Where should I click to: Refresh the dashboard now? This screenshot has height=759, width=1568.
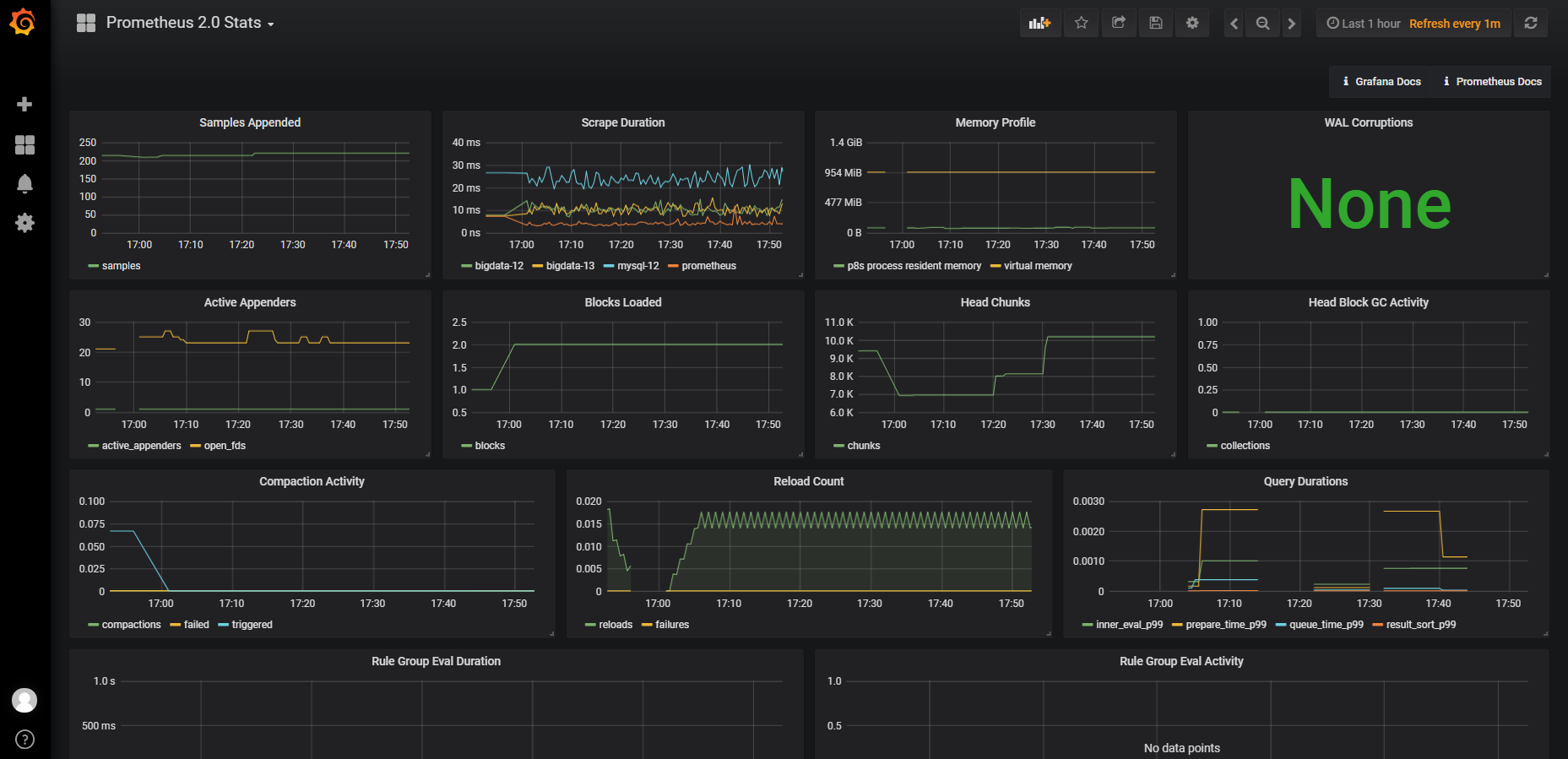(x=1531, y=23)
